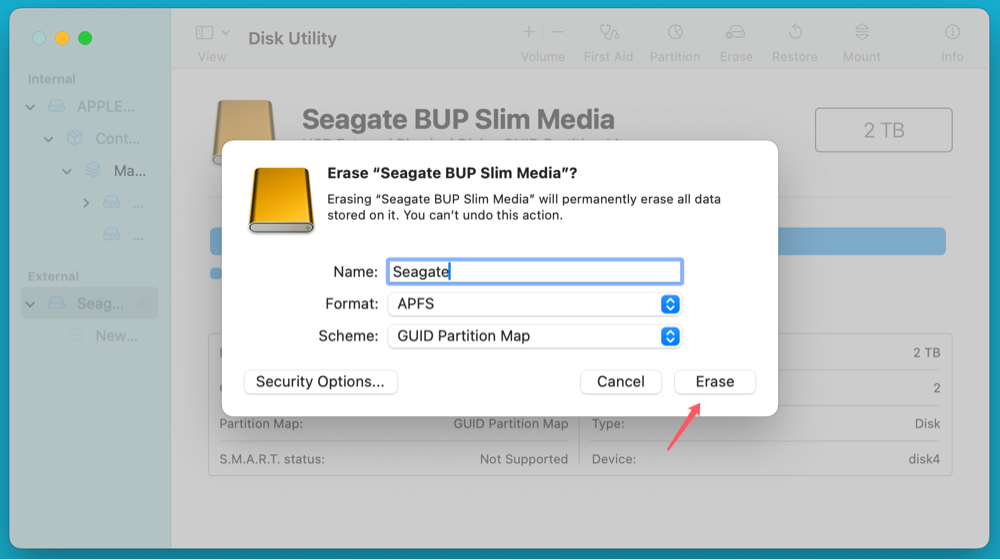Click the S.M.A.R.T. status Not Supported value
This screenshot has height=560, width=1000.
tap(524, 459)
